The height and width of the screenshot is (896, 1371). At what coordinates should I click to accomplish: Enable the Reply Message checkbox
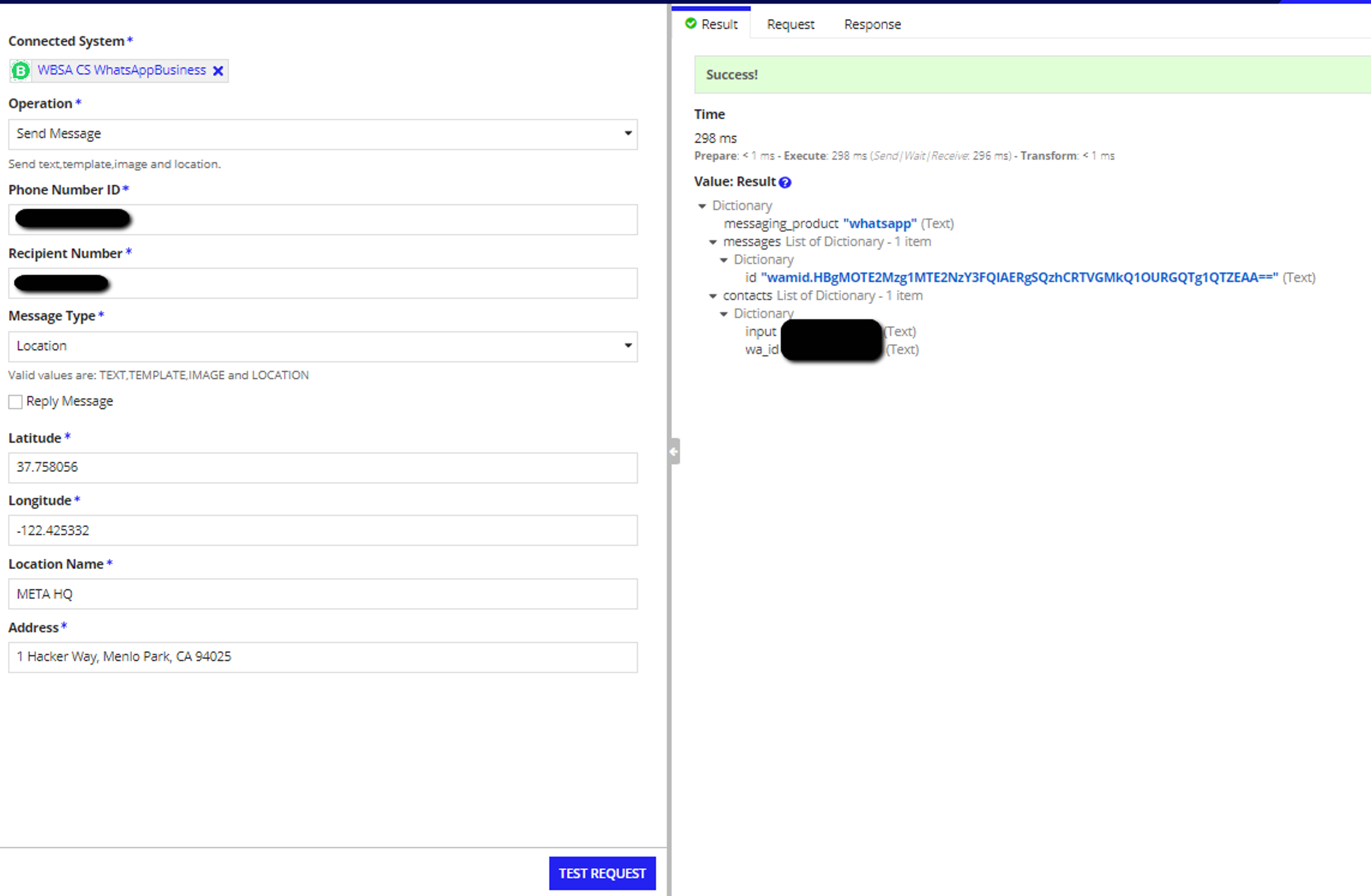[x=16, y=402]
